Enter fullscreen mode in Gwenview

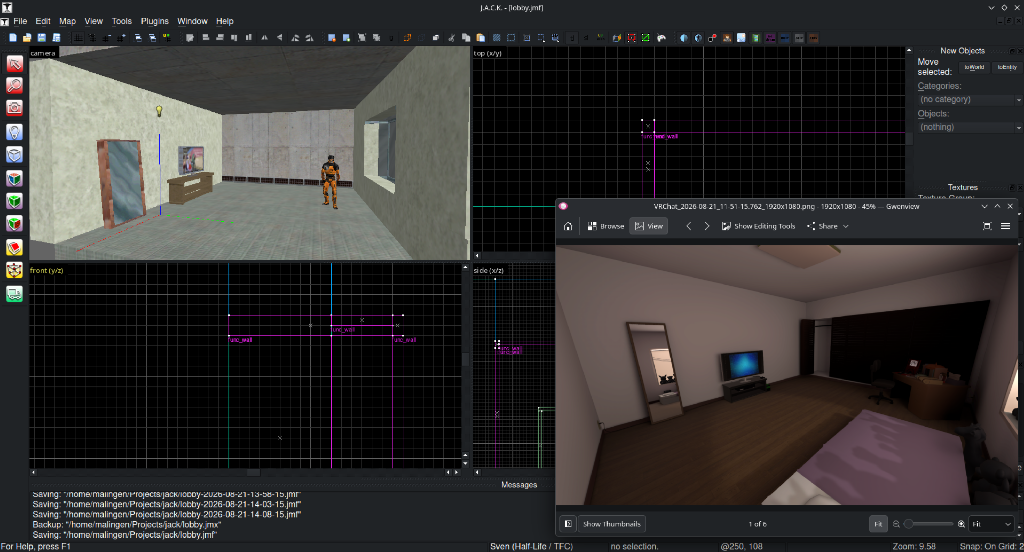tap(987, 226)
